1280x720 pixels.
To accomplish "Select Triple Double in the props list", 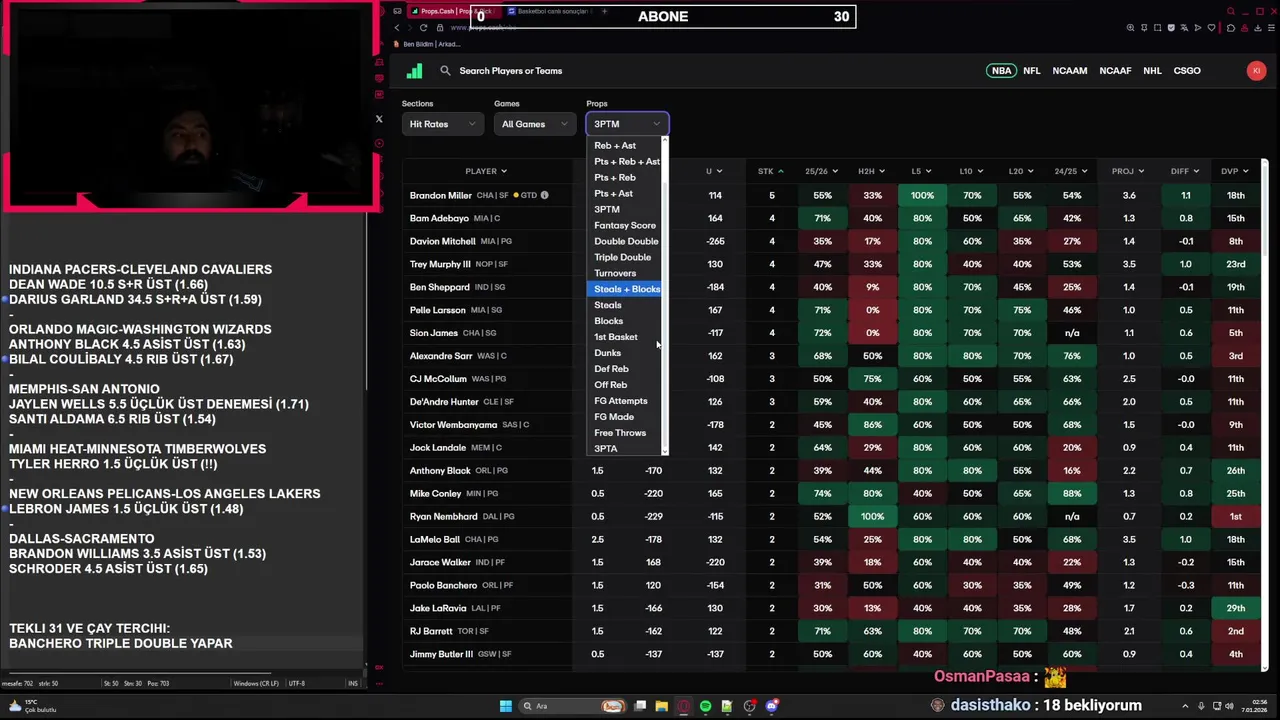I will coord(625,257).
